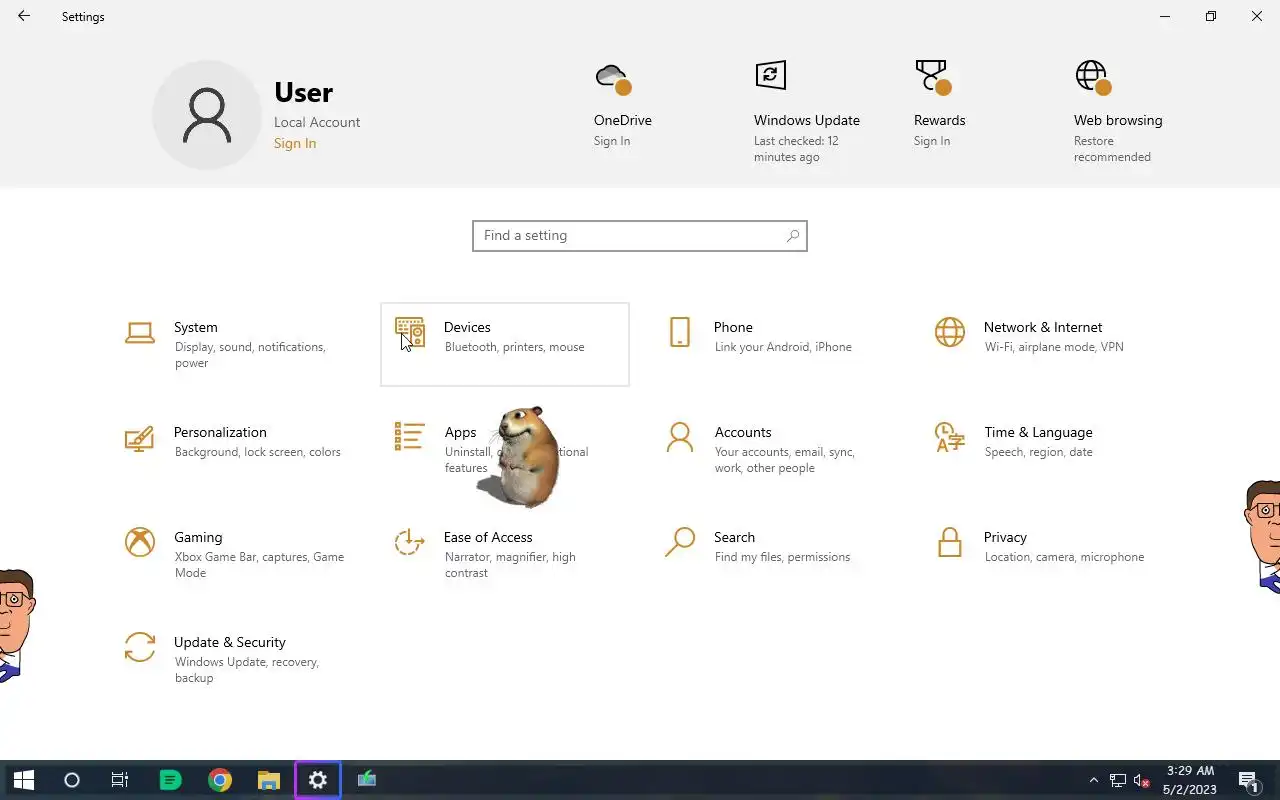Open Devices keyboard and speaker icon
This screenshot has height=800, width=1280.
click(410, 332)
